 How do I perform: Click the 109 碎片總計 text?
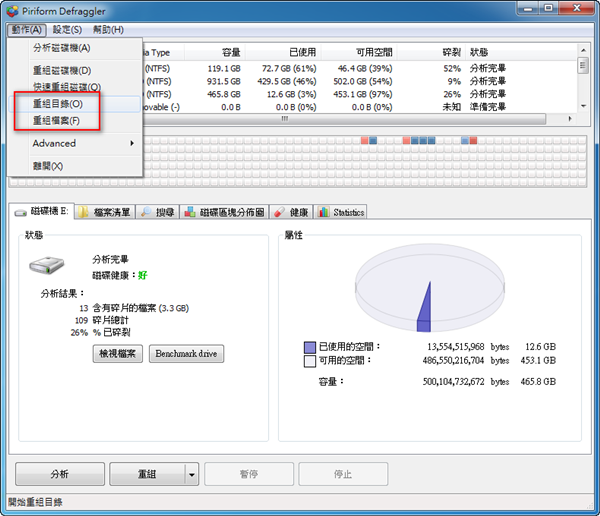click(102, 320)
